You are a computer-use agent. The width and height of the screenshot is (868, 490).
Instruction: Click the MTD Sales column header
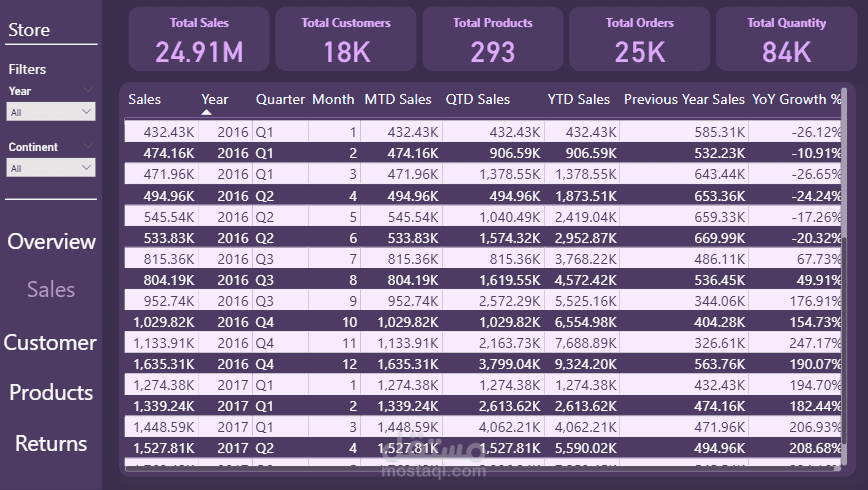[x=398, y=99]
